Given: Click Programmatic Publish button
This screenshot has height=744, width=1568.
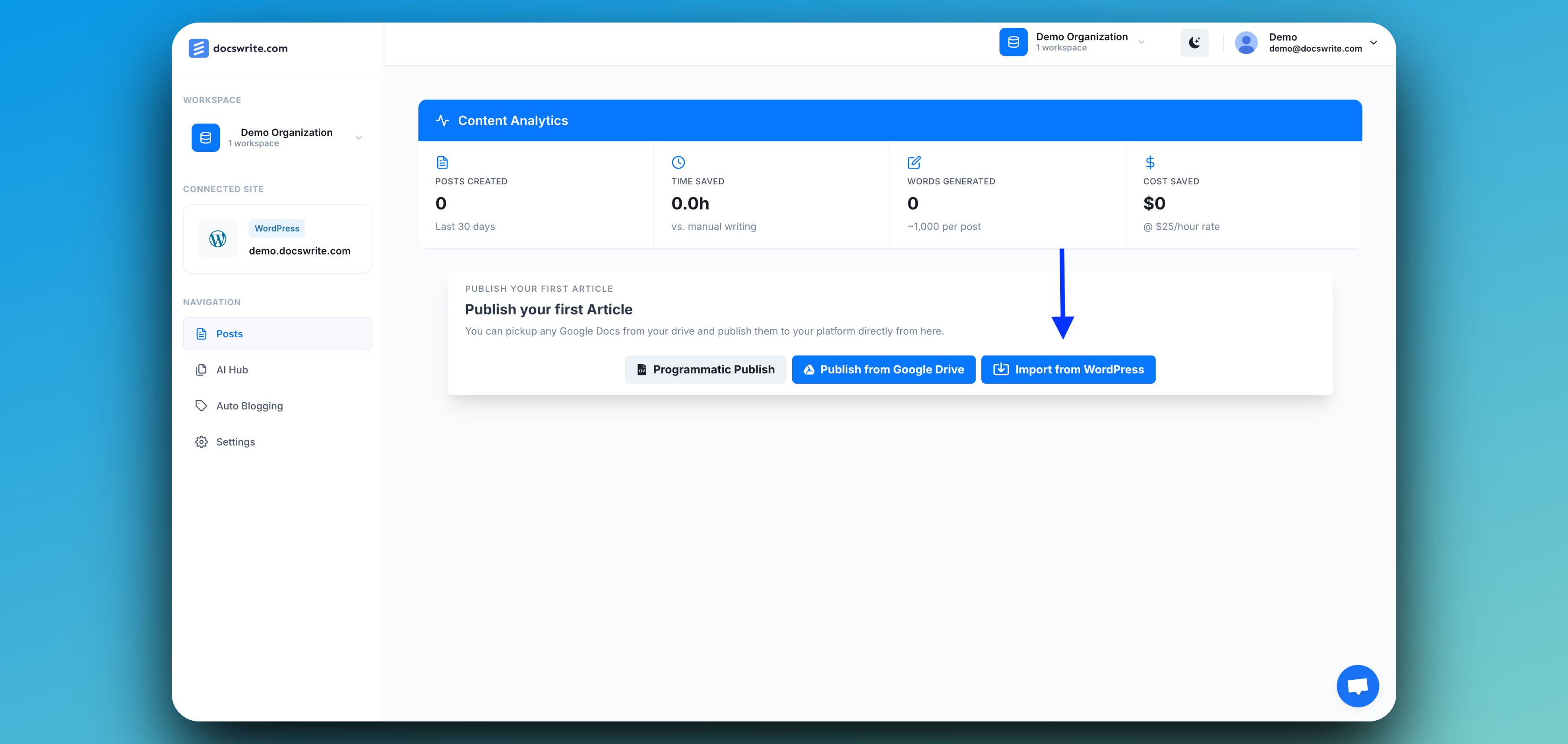Looking at the screenshot, I should [x=705, y=369].
